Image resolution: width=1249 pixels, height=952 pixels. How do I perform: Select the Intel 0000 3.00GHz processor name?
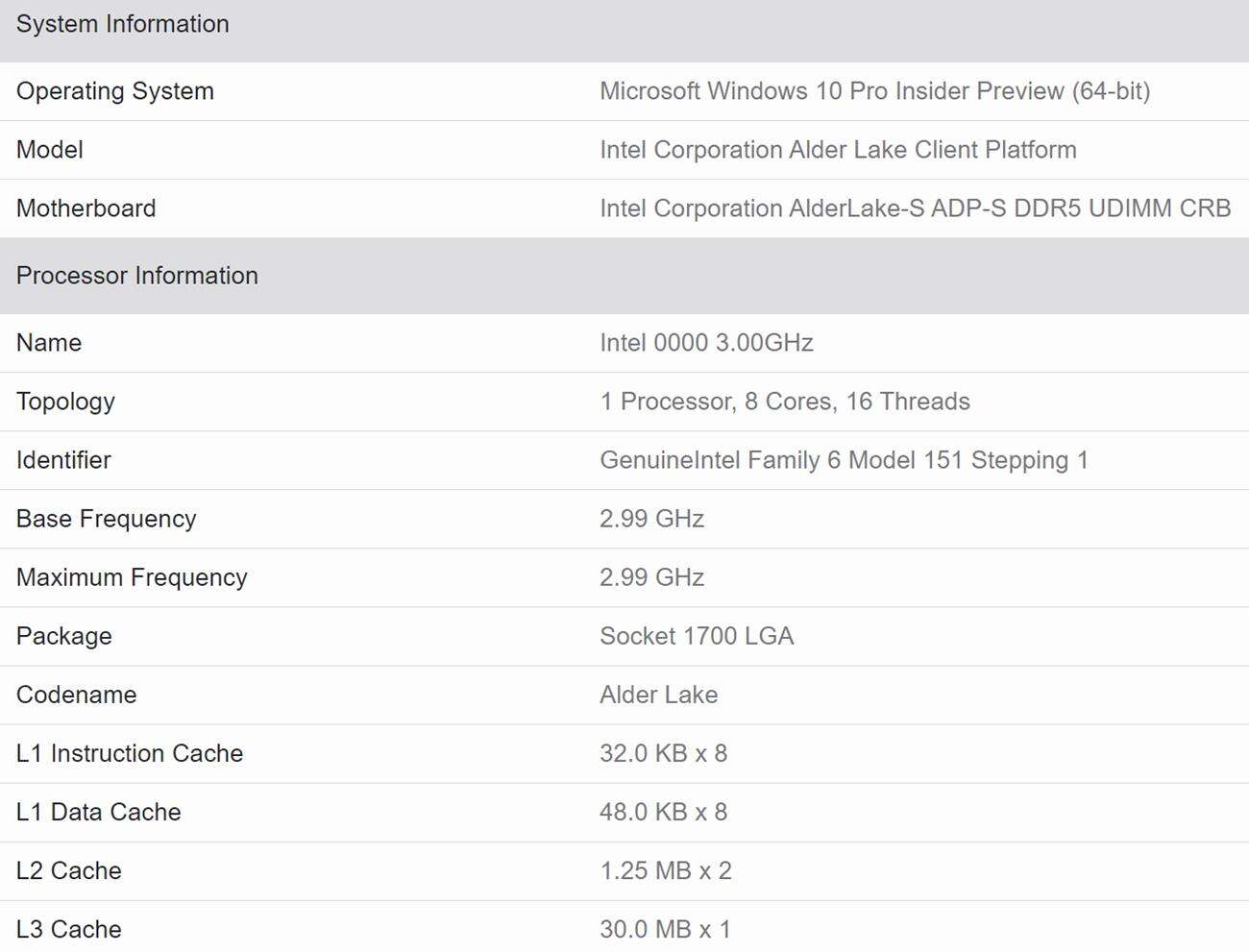pos(707,343)
